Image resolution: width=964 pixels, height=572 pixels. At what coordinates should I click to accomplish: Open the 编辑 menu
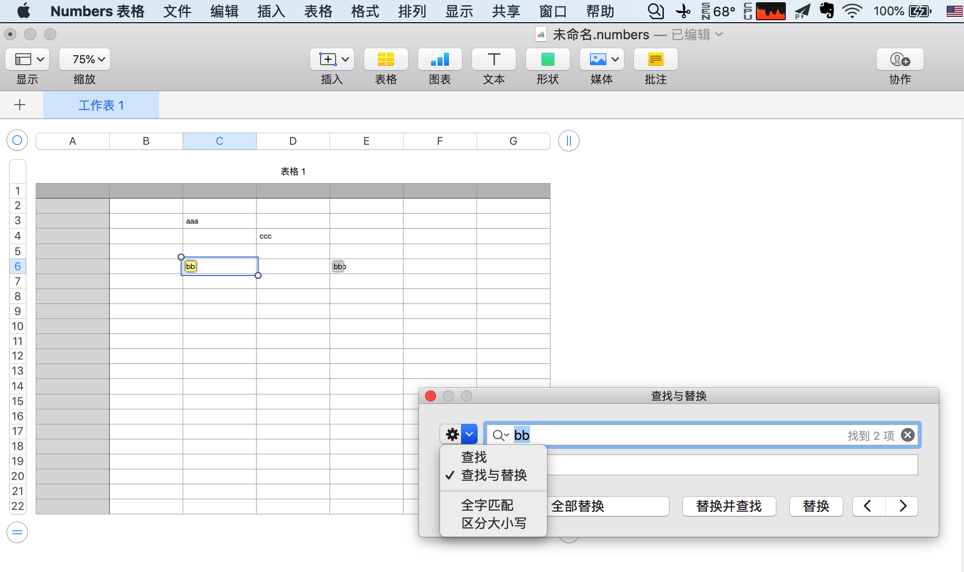(x=224, y=11)
